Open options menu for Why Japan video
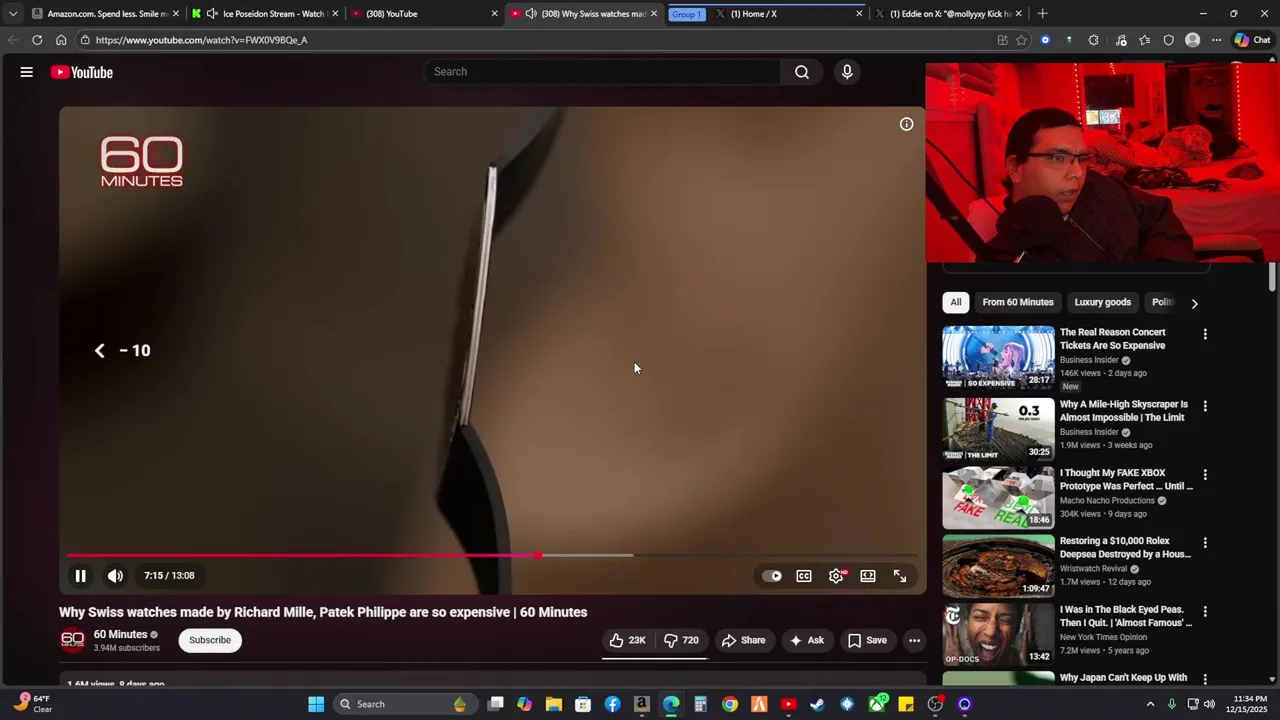The image size is (1280, 720). 1205,679
